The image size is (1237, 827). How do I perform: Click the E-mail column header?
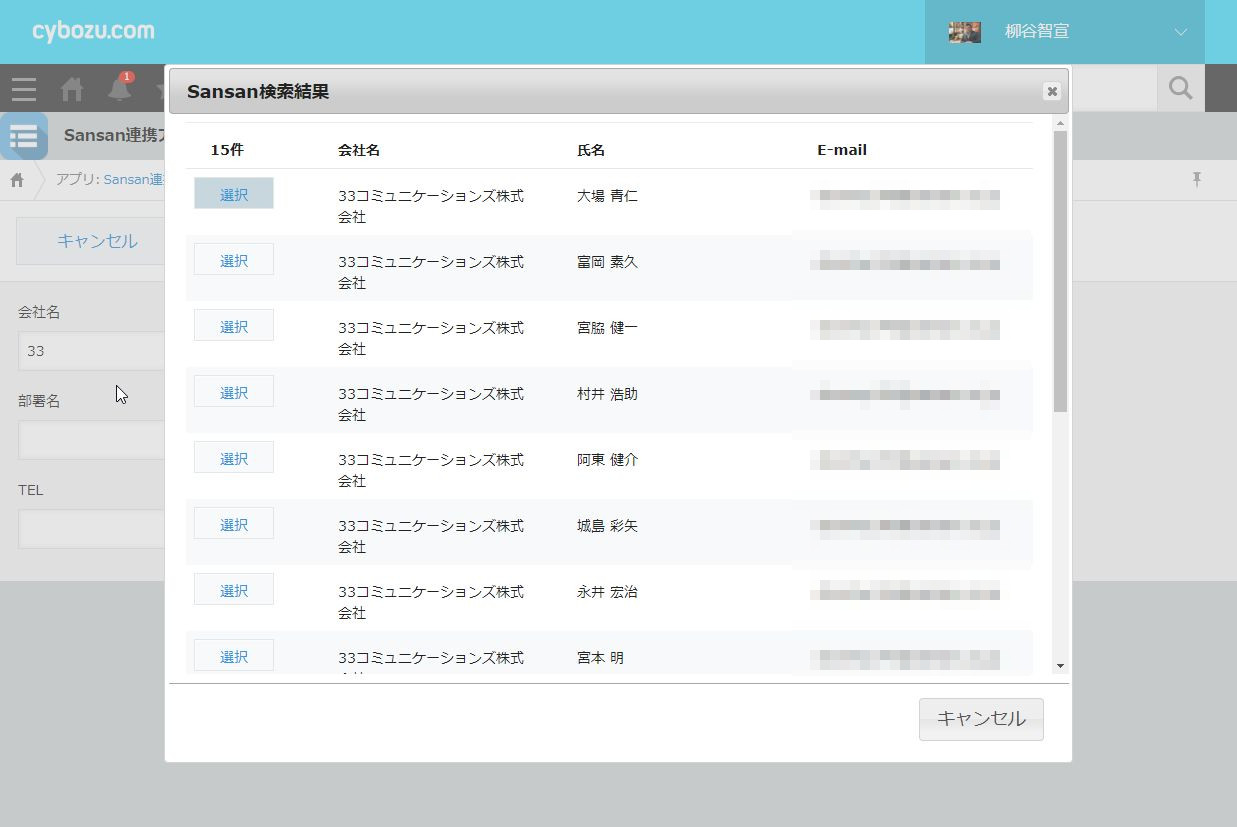coord(842,150)
